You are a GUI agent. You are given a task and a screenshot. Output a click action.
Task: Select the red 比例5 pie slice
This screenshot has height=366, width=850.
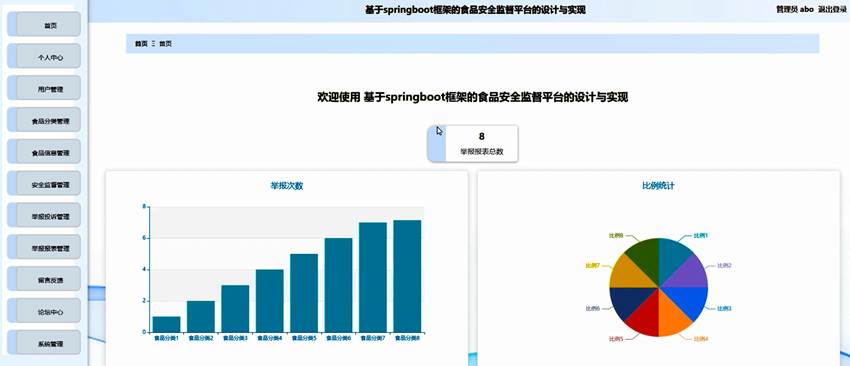tap(646, 319)
